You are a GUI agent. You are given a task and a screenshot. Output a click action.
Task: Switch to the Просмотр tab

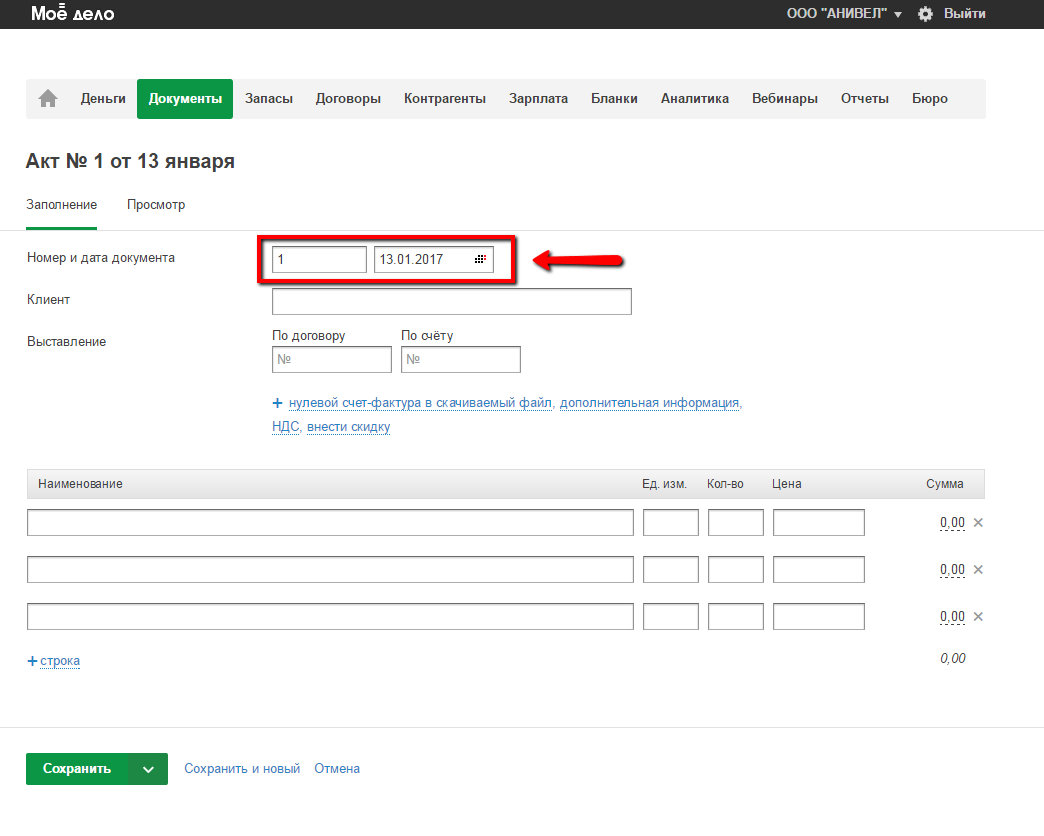click(156, 205)
